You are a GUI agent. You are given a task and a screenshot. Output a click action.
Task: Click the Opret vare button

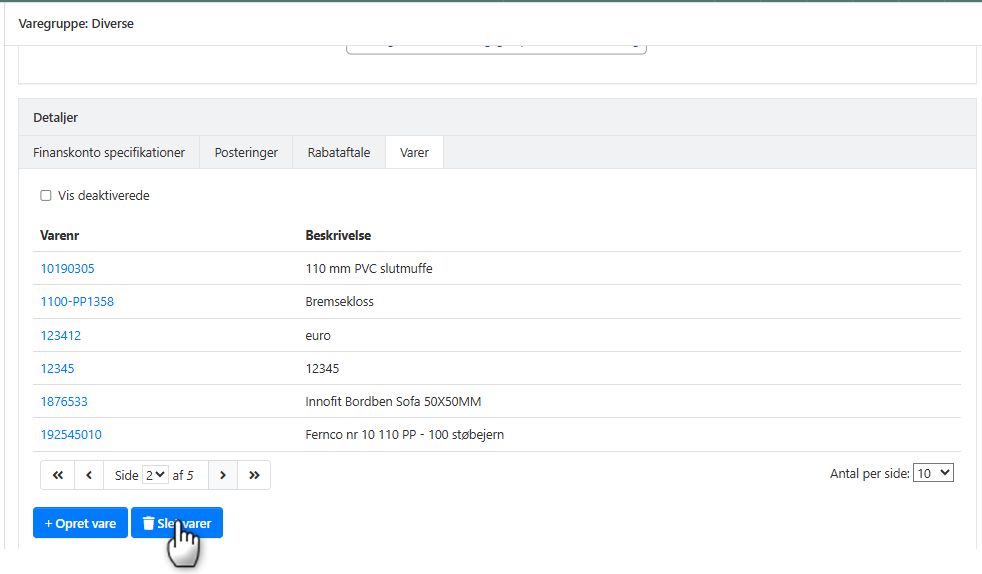[x=80, y=523]
